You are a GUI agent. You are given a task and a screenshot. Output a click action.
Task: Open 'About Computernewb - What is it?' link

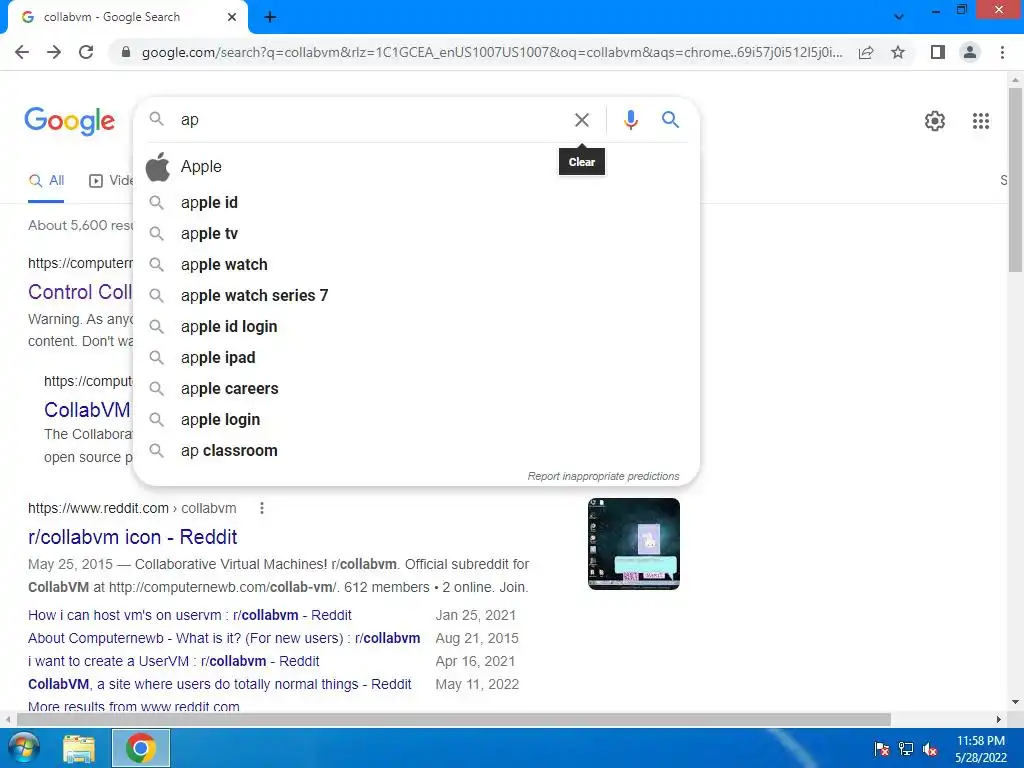coord(224,638)
